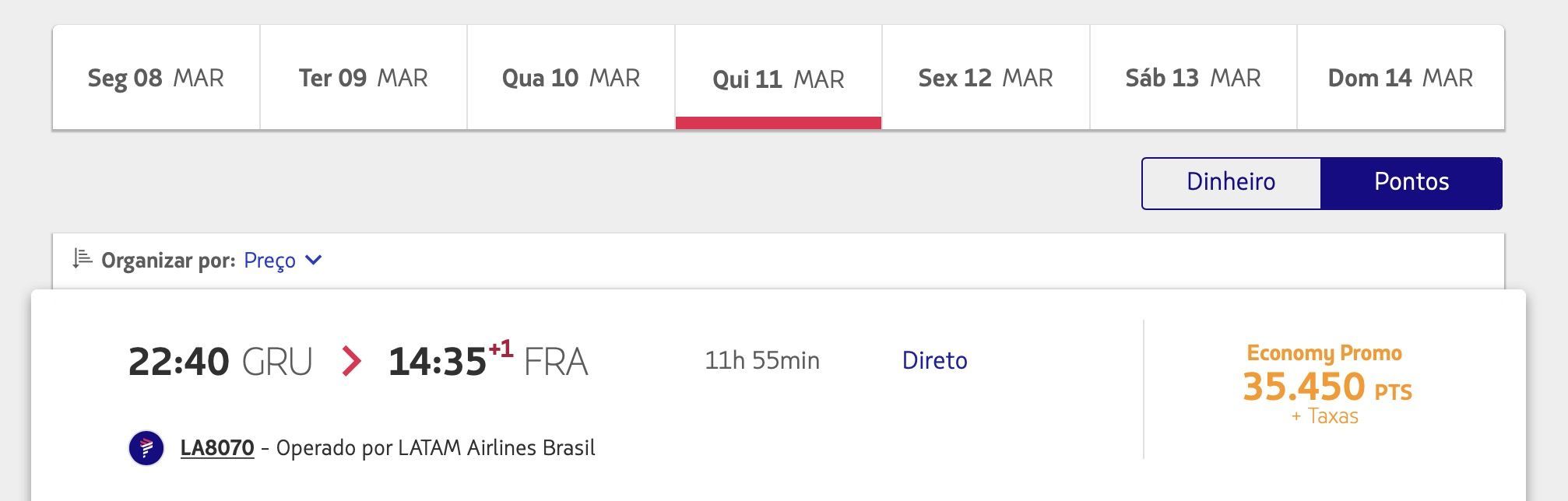Switch price display to Dinheiro
The image size is (1568, 501).
[1231, 183]
